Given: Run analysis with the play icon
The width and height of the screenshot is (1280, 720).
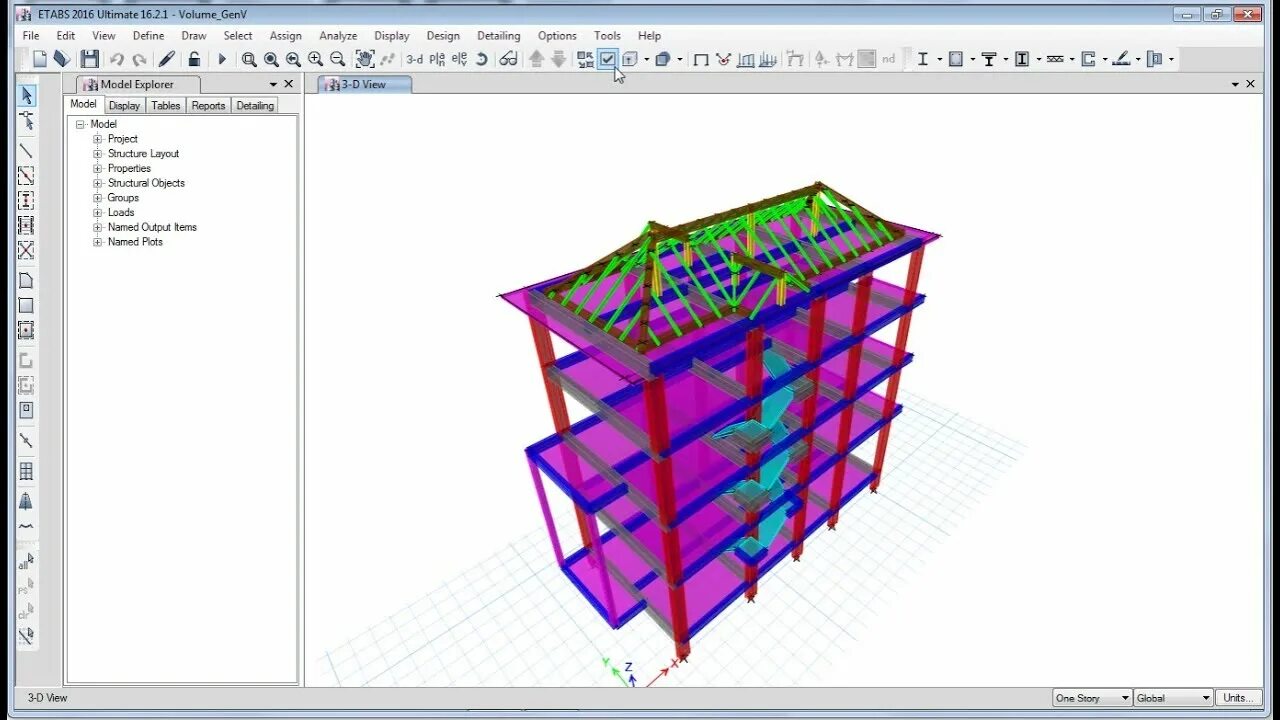Looking at the screenshot, I should click(222, 59).
